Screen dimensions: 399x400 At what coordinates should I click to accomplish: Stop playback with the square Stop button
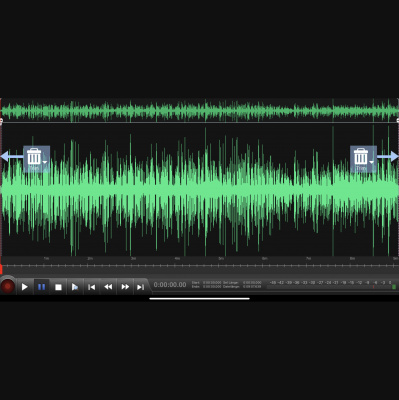(58, 287)
